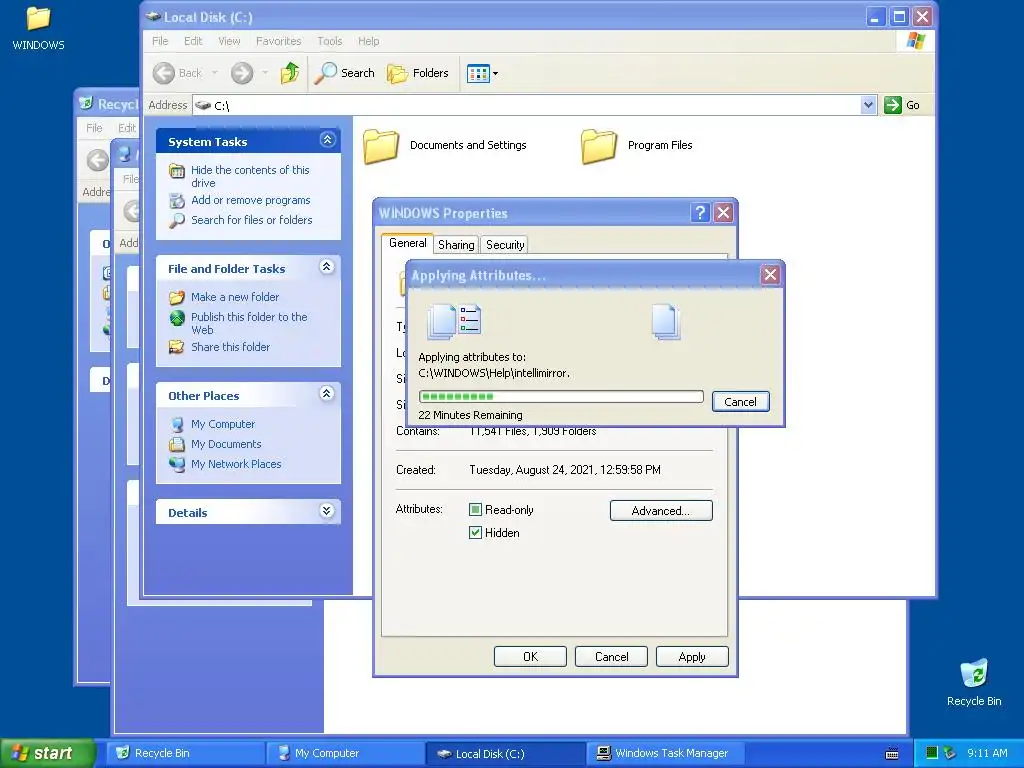1024x768 pixels.
Task: Select the Program Files folder
Action: 637,146
